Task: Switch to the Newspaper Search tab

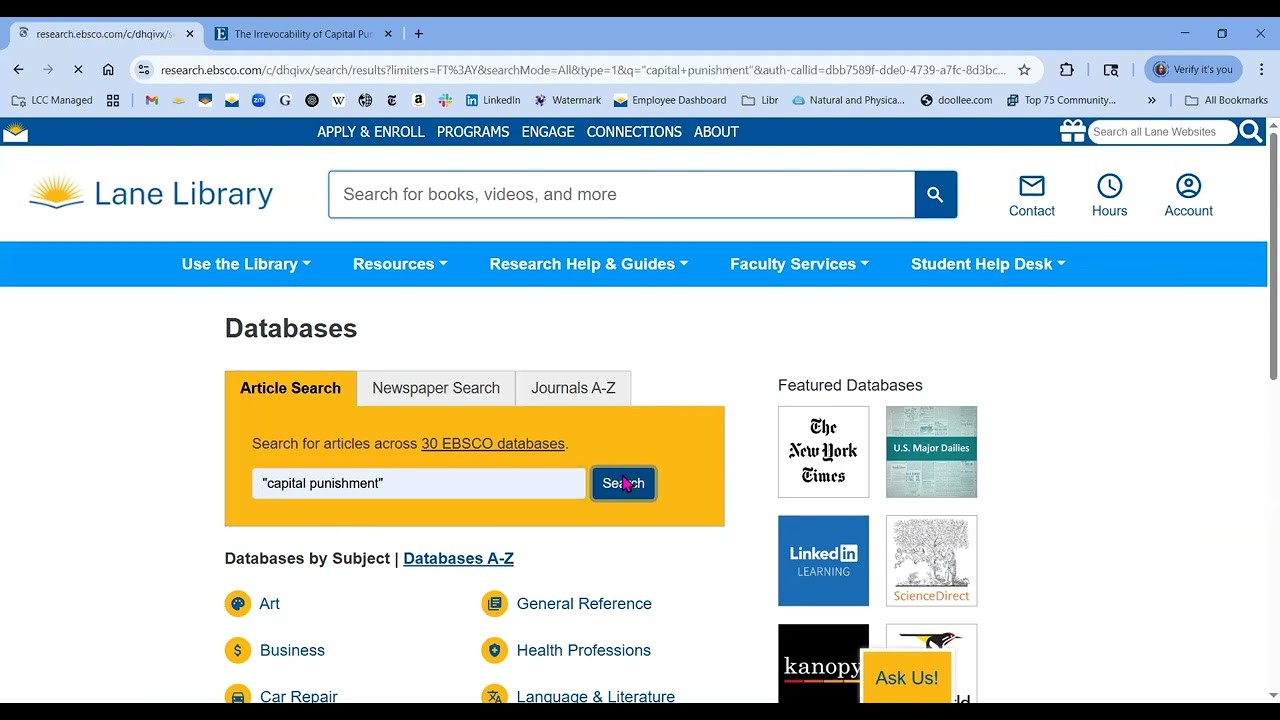Action: 436,388
